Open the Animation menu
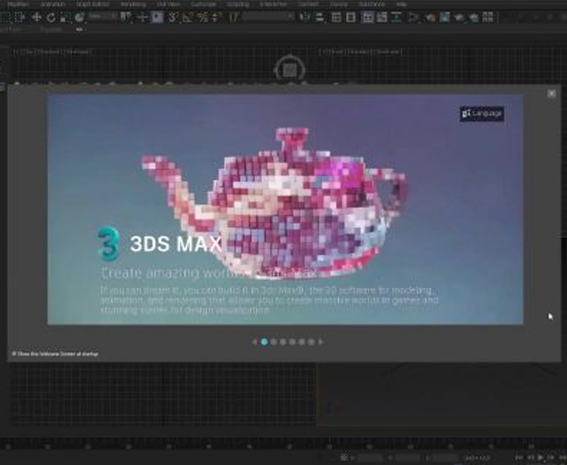 point(53,4)
